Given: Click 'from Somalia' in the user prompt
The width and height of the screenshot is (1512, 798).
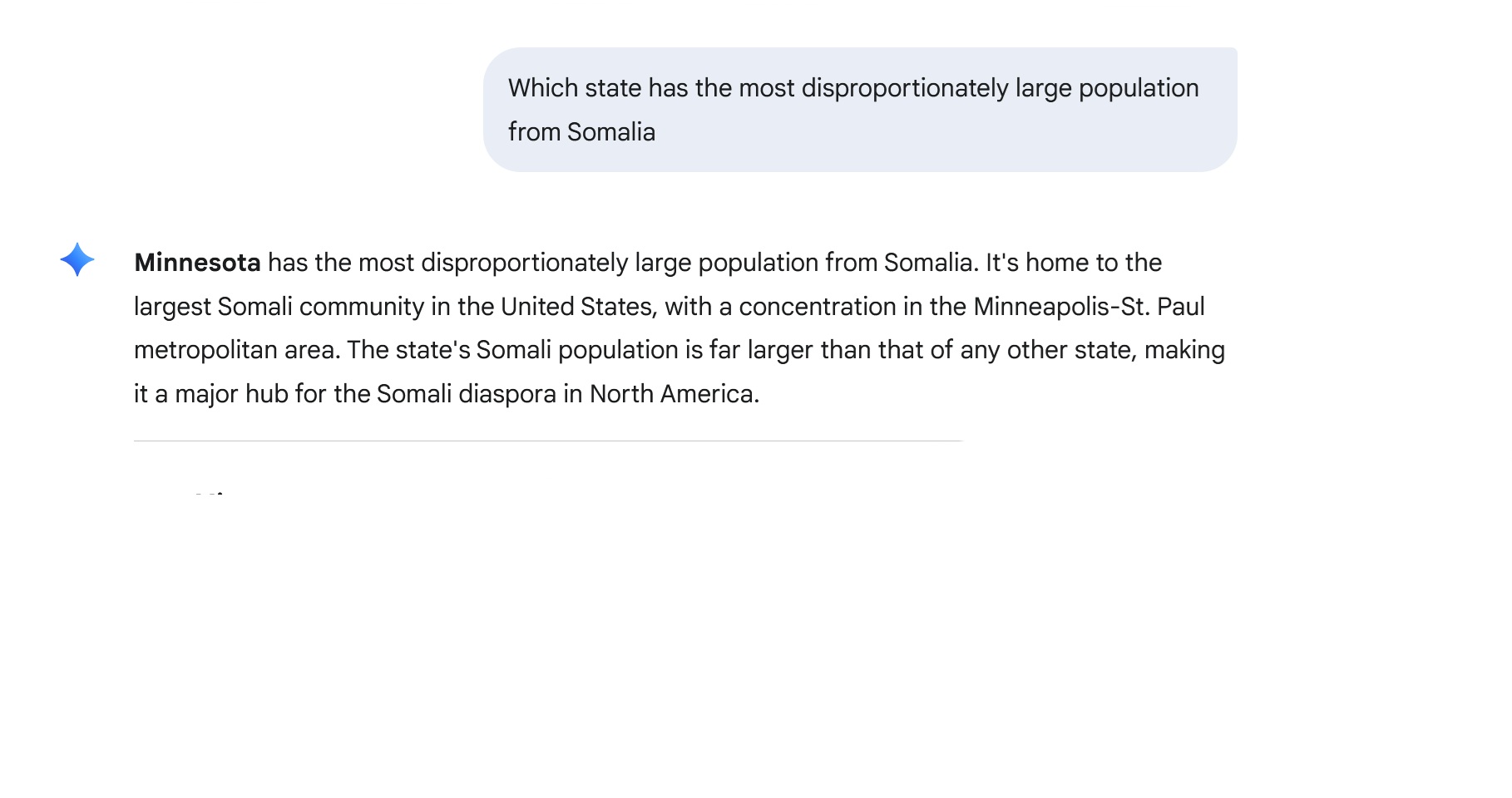Looking at the screenshot, I should click(581, 132).
